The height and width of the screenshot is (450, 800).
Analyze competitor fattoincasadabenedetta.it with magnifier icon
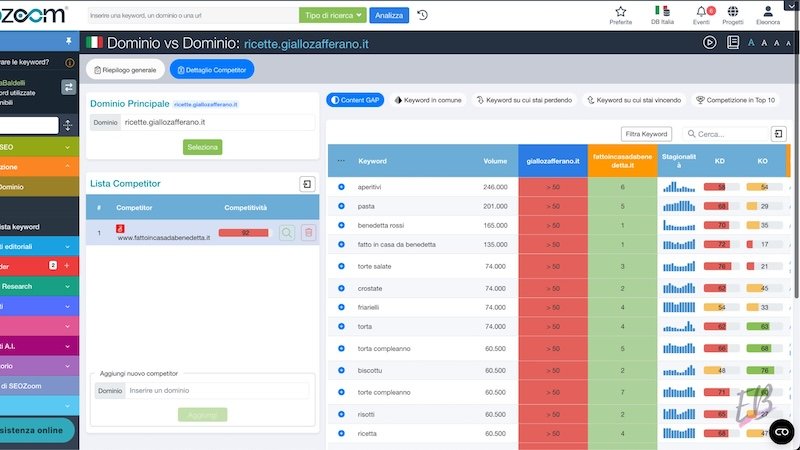tap(287, 233)
